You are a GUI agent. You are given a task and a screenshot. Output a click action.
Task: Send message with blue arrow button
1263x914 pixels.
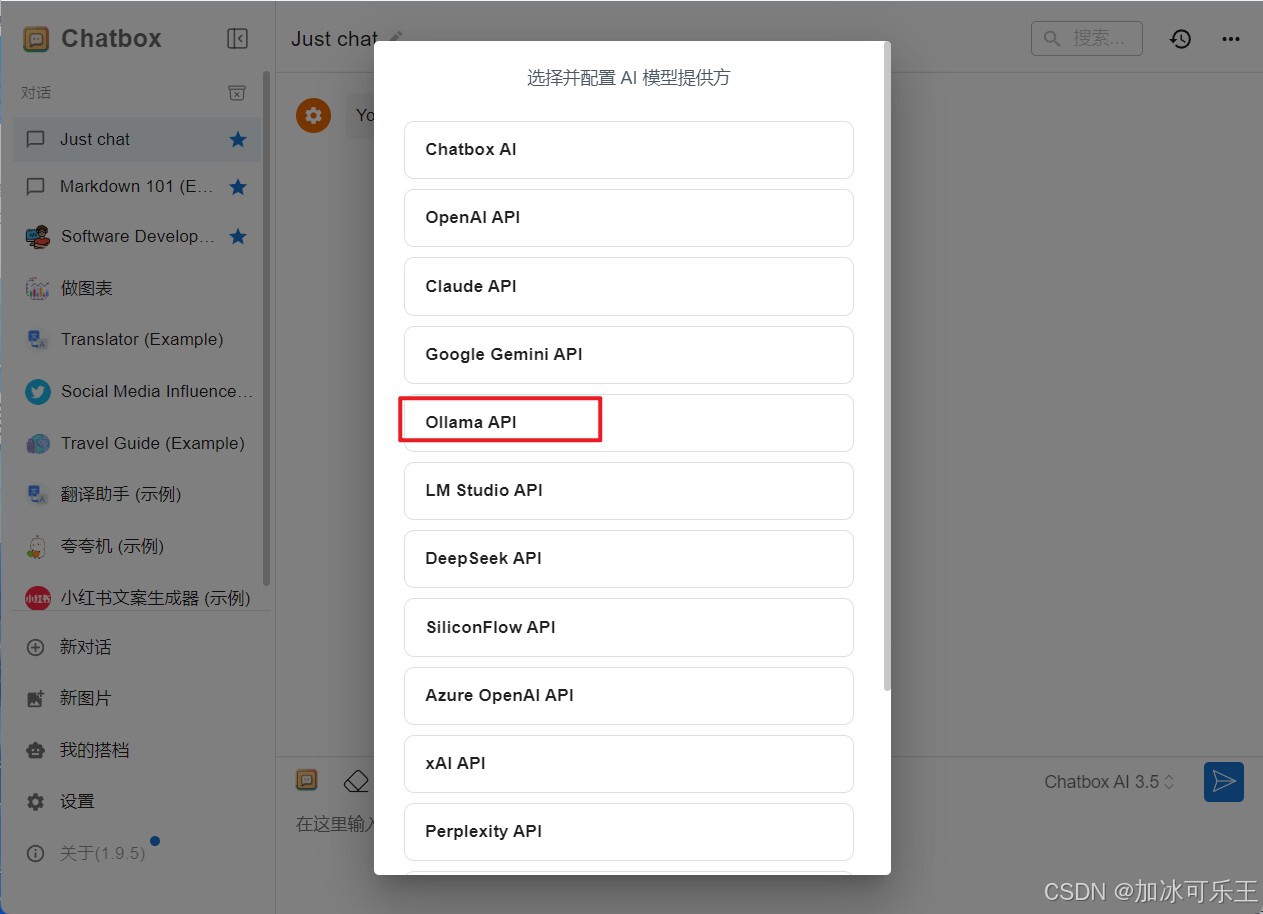coord(1224,782)
